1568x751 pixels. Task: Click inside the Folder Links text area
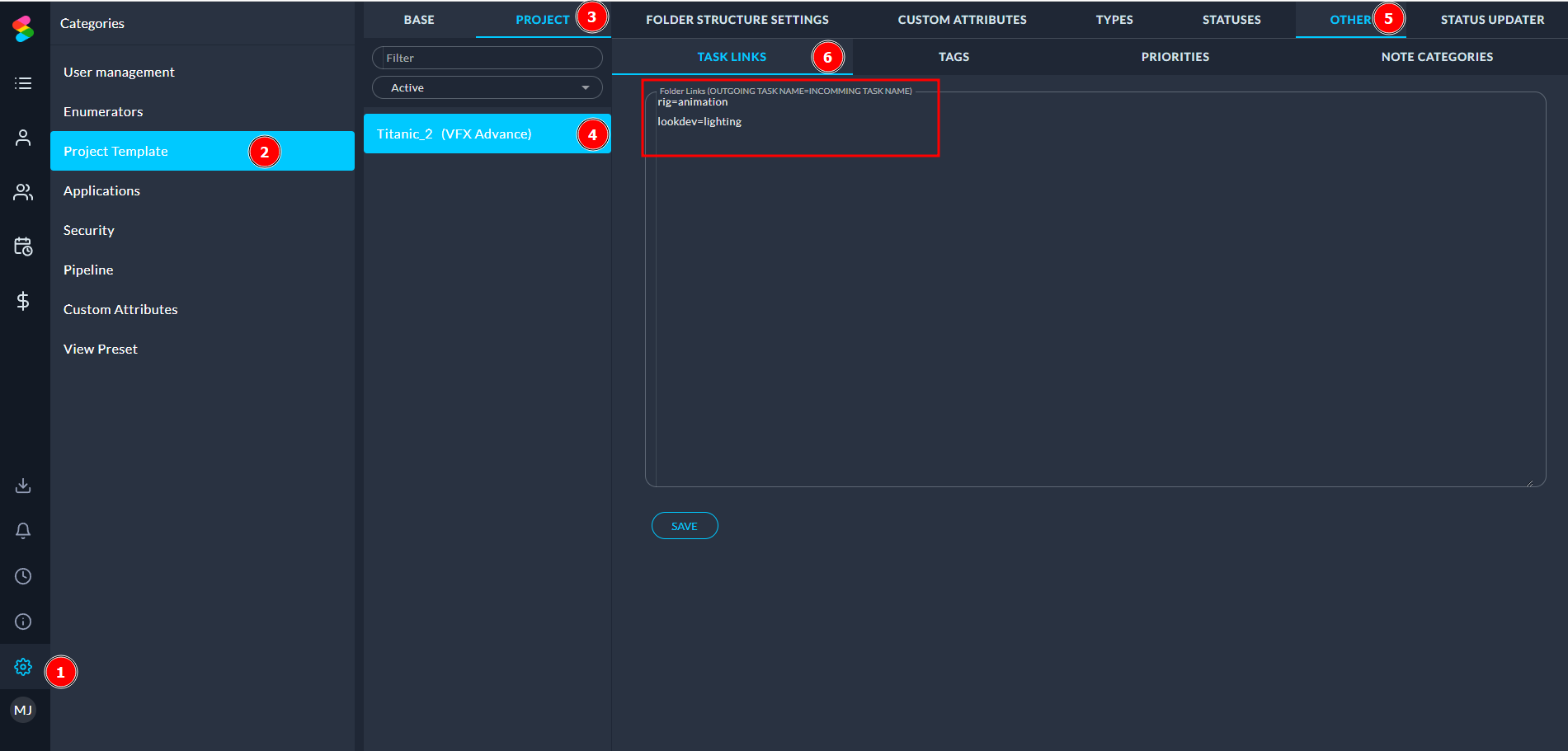[x=1095, y=289]
